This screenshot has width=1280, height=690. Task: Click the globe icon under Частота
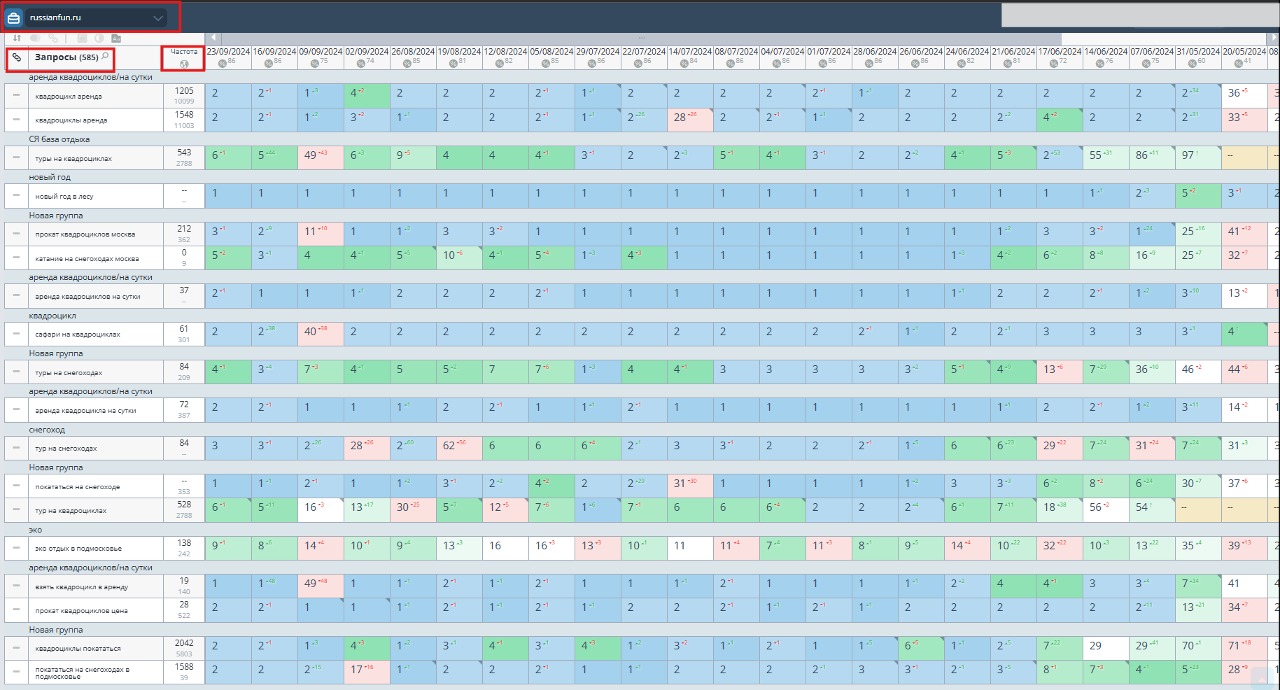click(184, 65)
